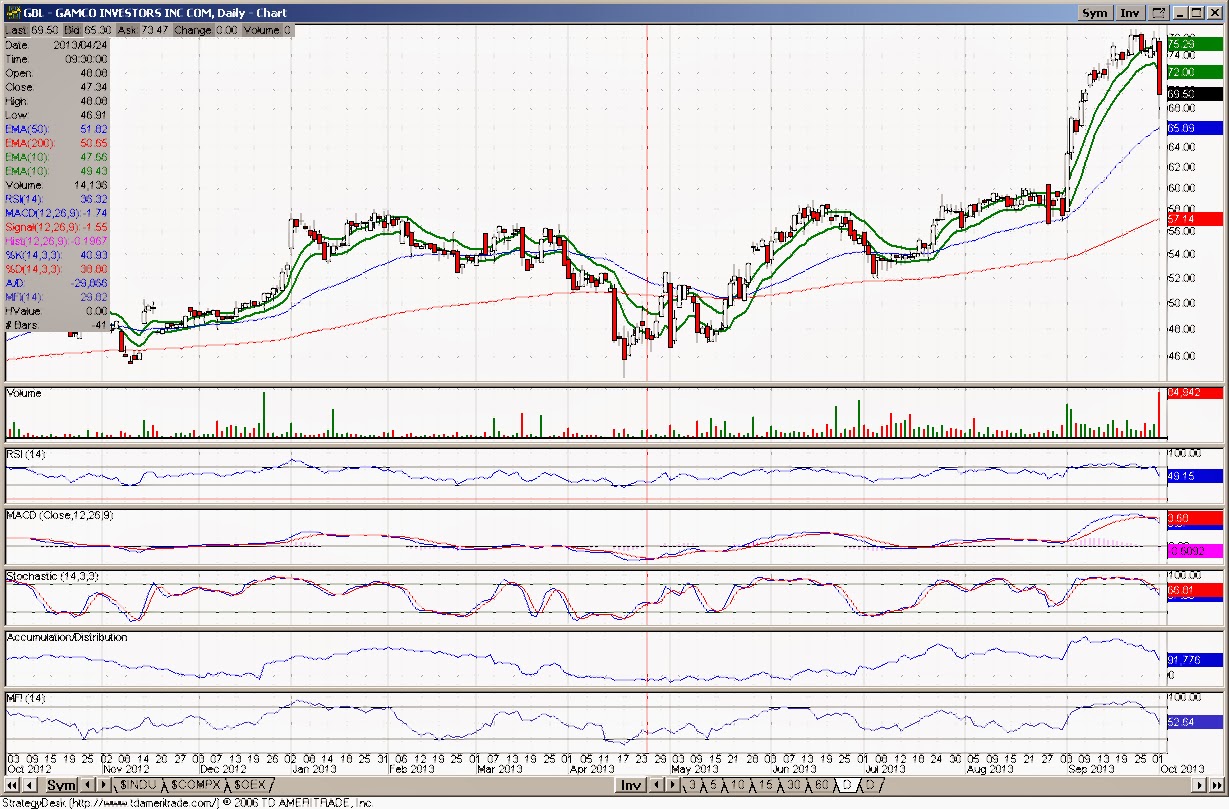1229x809 pixels.
Task: Select the 10 minute interval tab
Action: 738,786
